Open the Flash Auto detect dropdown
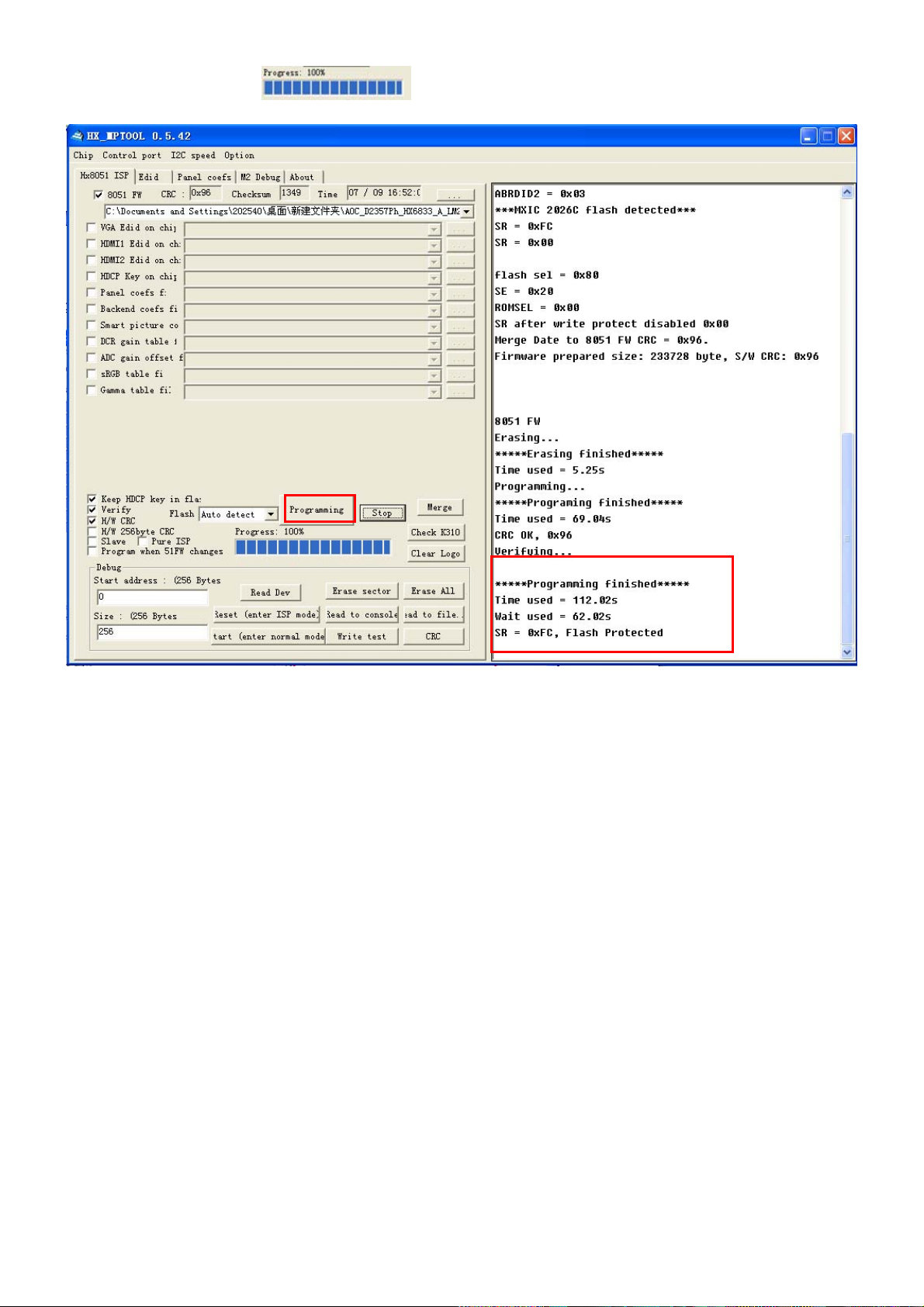The image size is (924, 1307). 271,514
